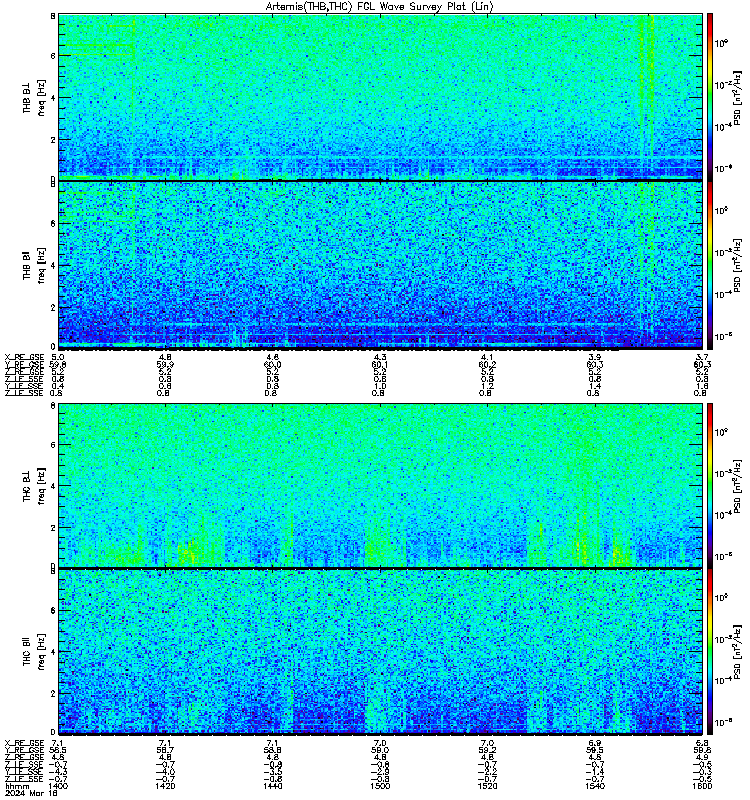Click the '1500' time tick label
Image resolution: width=750 pixels, height=800 pixels.
pyautogui.click(x=380, y=786)
